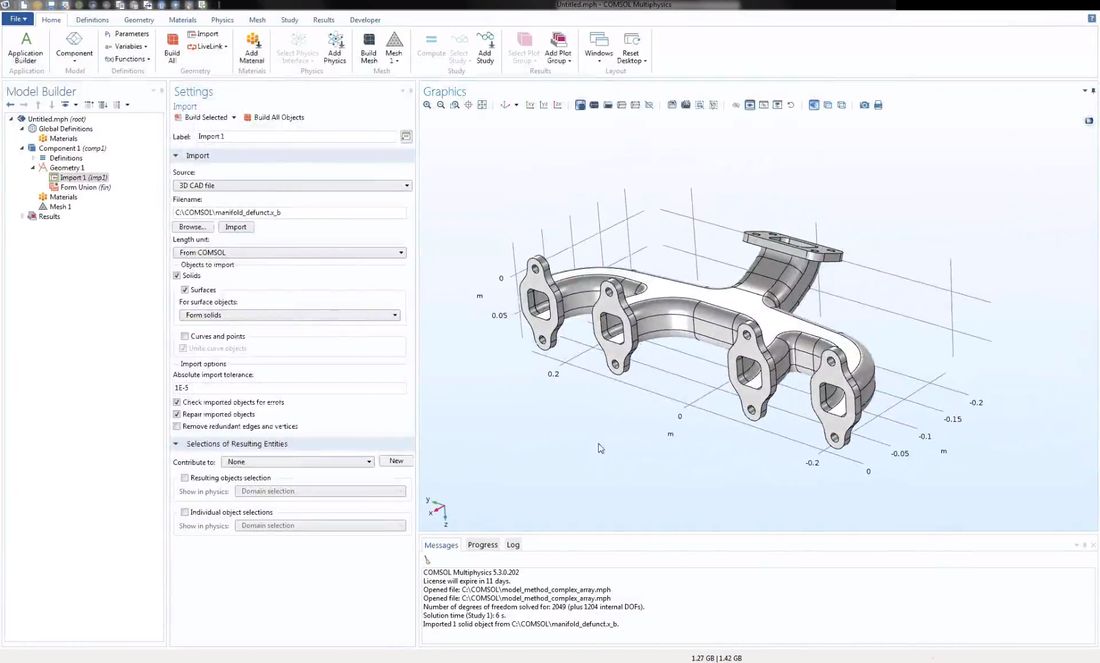This screenshot has width=1100, height=663.
Task: Click the image snapshot camera icon in Graphics toolbar
Action: (864, 104)
